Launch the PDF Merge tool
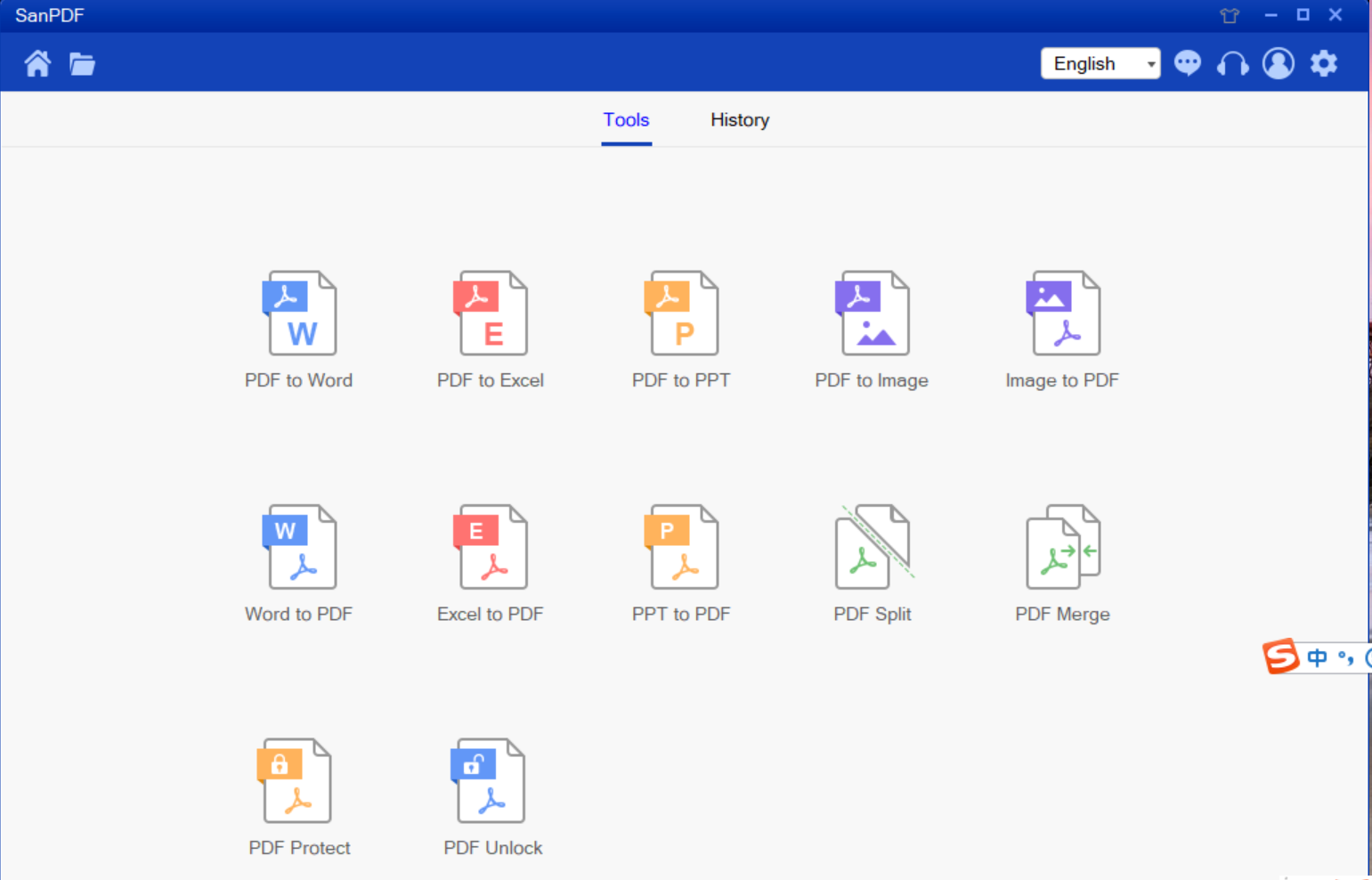 1062,561
